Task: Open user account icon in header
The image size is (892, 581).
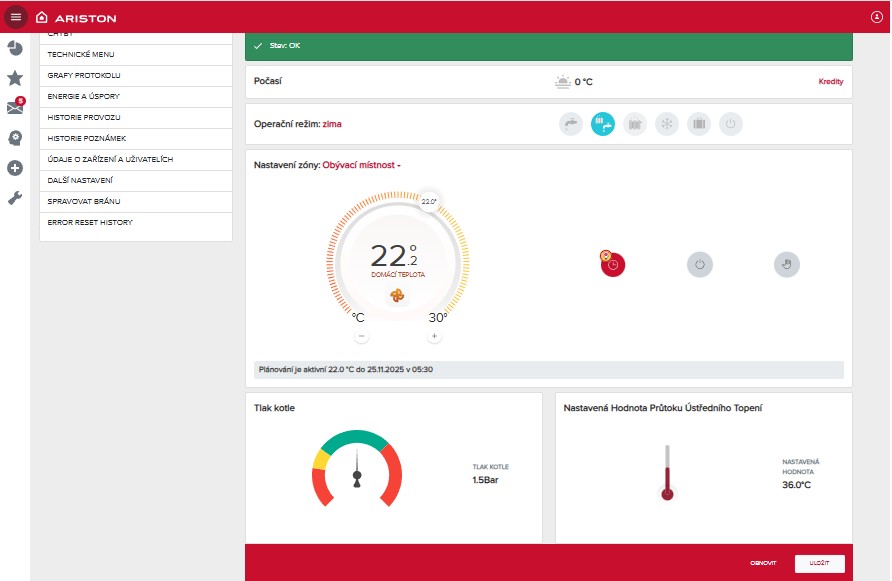Action: click(x=877, y=17)
